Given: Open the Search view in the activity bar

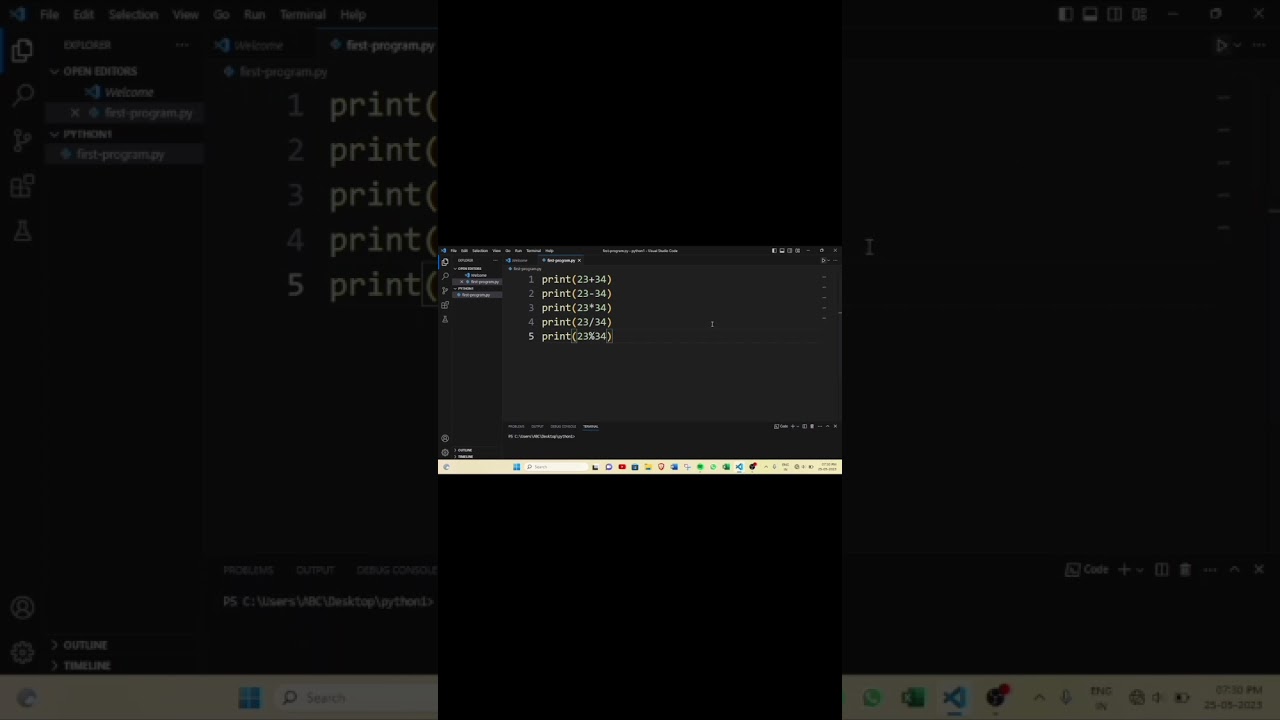Looking at the screenshot, I should click(x=445, y=276).
